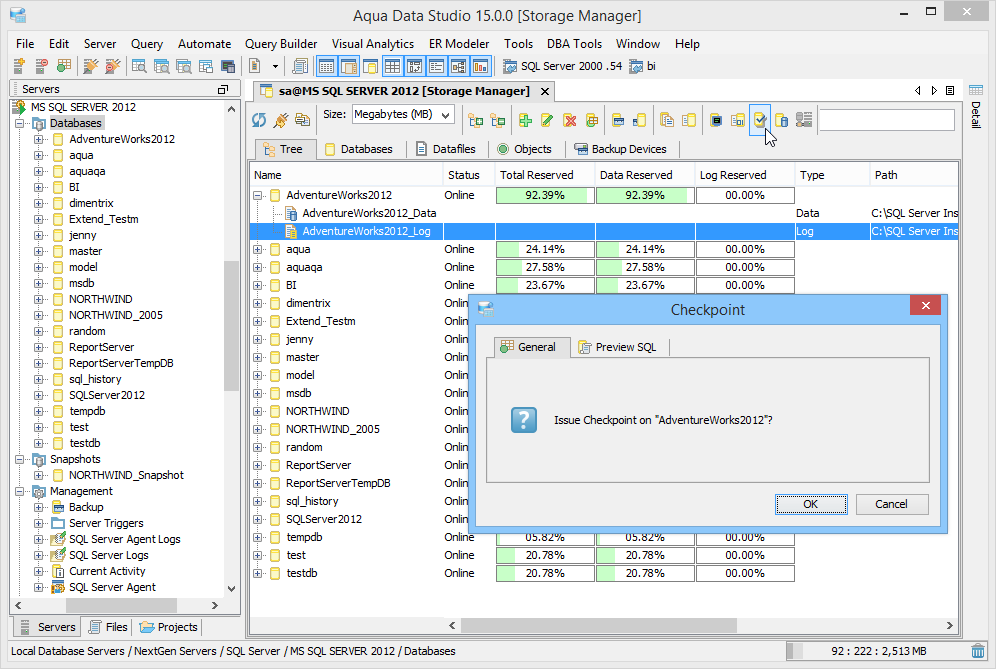The image size is (996, 669).
Task: Click the pencil edit icon in Storage Manager toolbar
Action: click(x=548, y=119)
